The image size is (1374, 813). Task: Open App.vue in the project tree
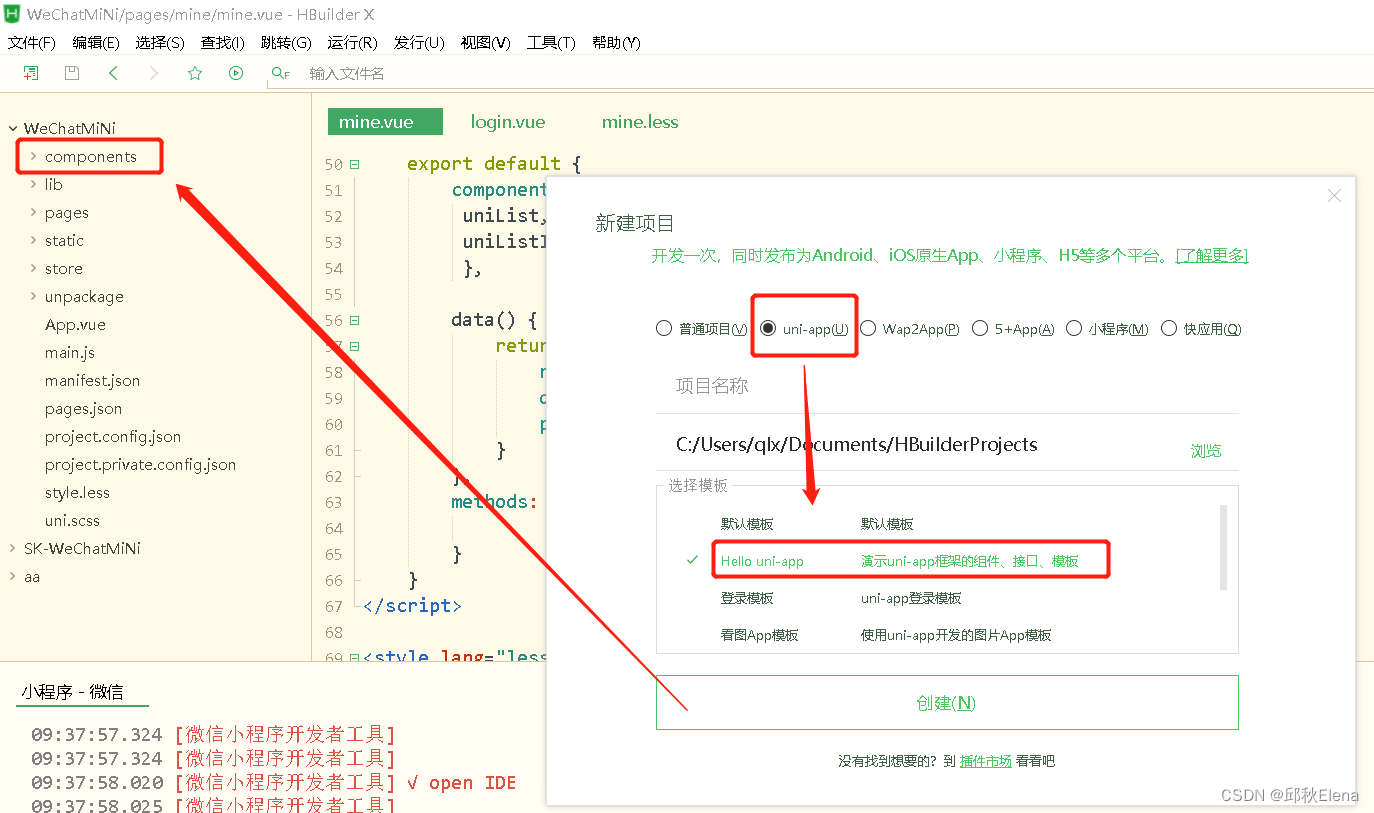[75, 325]
